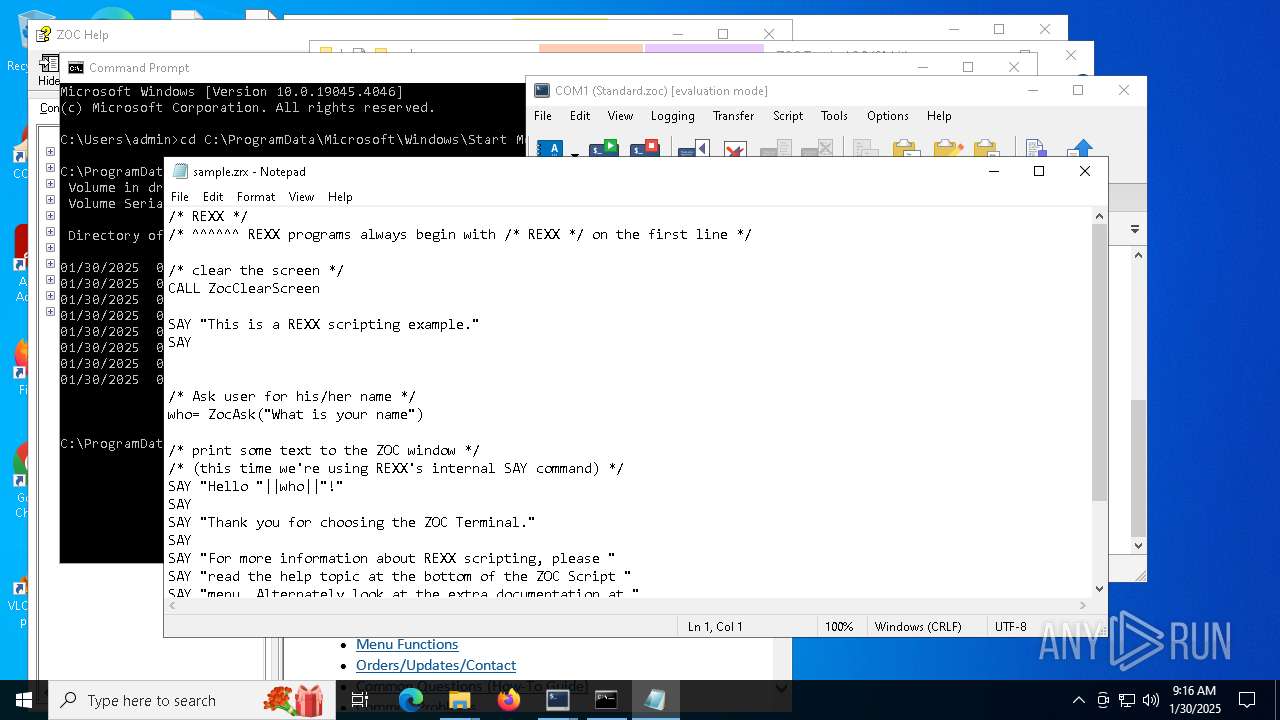The height and width of the screenshot is (720, 1280).
Task: Click the "who= ZocAsk" line in Notepad
Action: (x=296, y=414)
